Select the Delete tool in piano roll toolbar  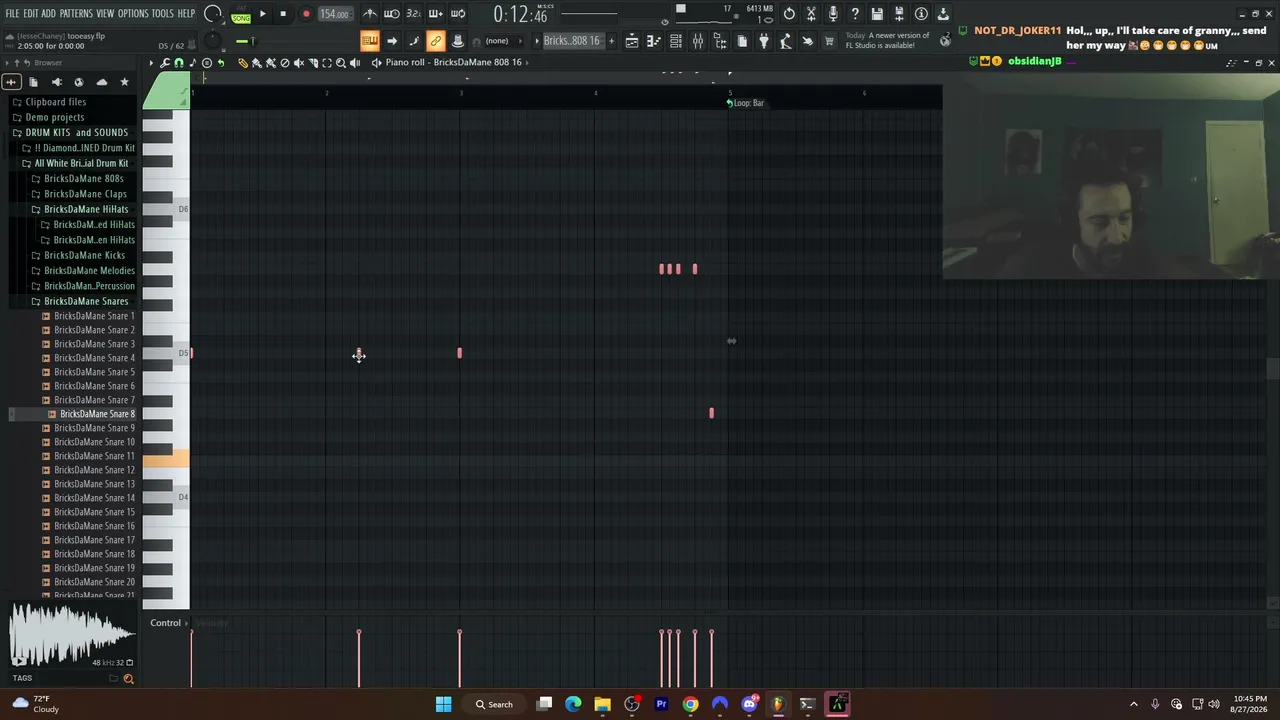(x=285, y=63)
